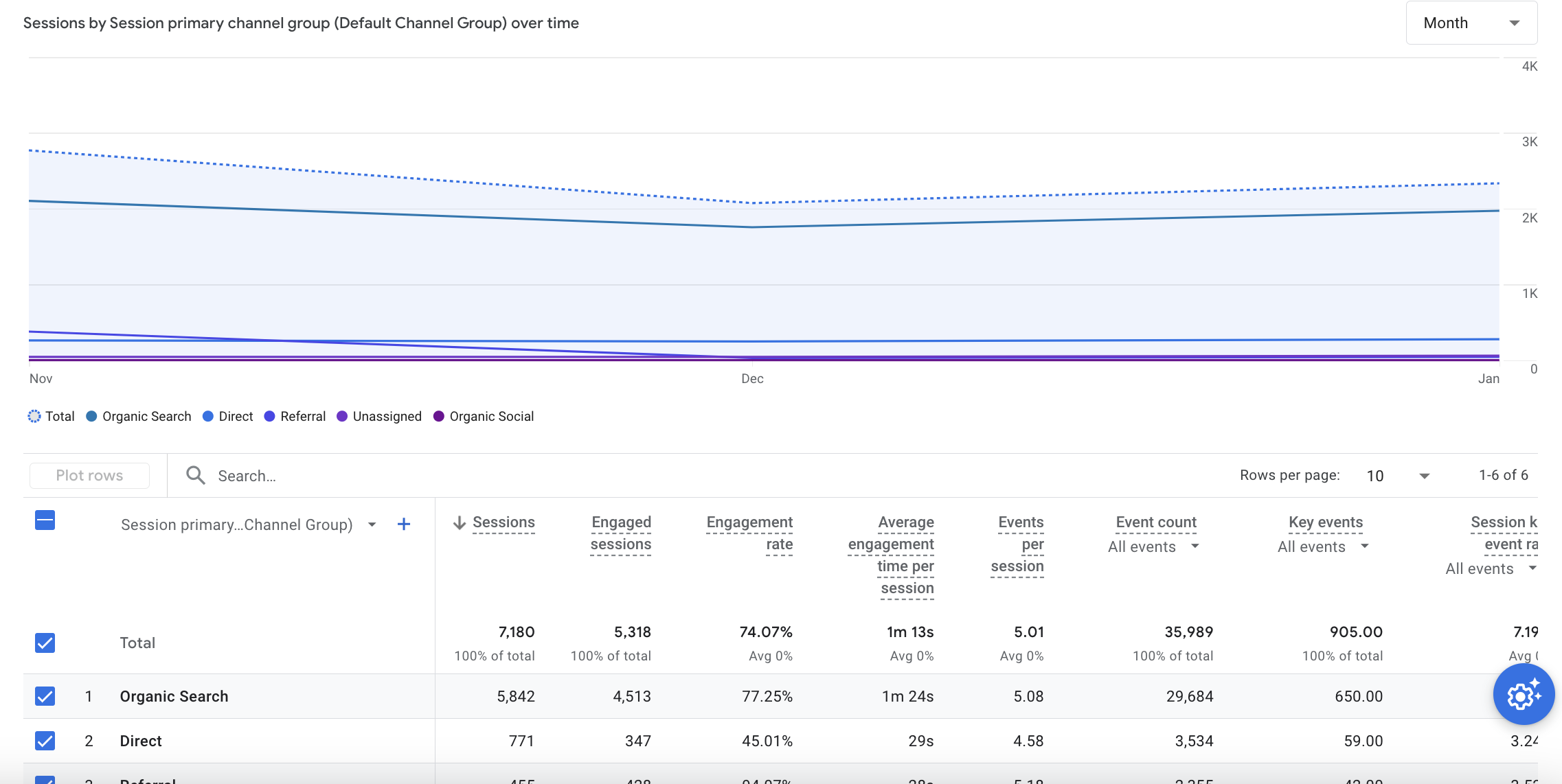Sort by Events per session column
This screenshot has height=784, width=1562.
[x=1017, y=544]
